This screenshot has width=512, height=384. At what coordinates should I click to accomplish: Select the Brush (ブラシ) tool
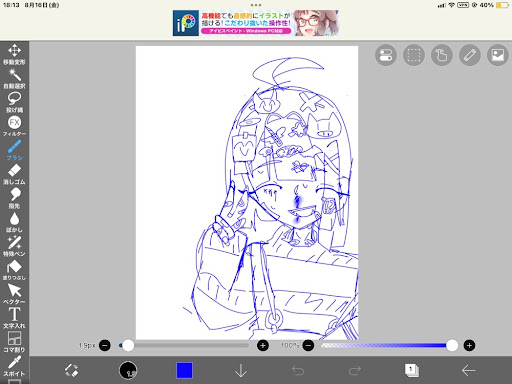click(14, 150)
